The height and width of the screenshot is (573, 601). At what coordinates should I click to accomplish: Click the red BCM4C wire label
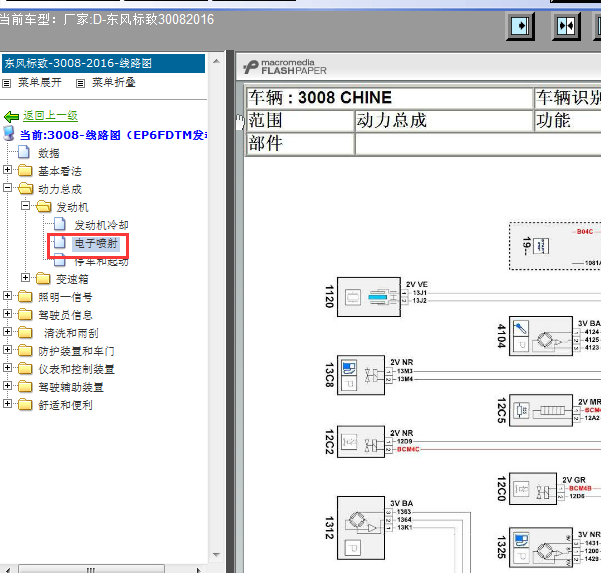point(408,449)
